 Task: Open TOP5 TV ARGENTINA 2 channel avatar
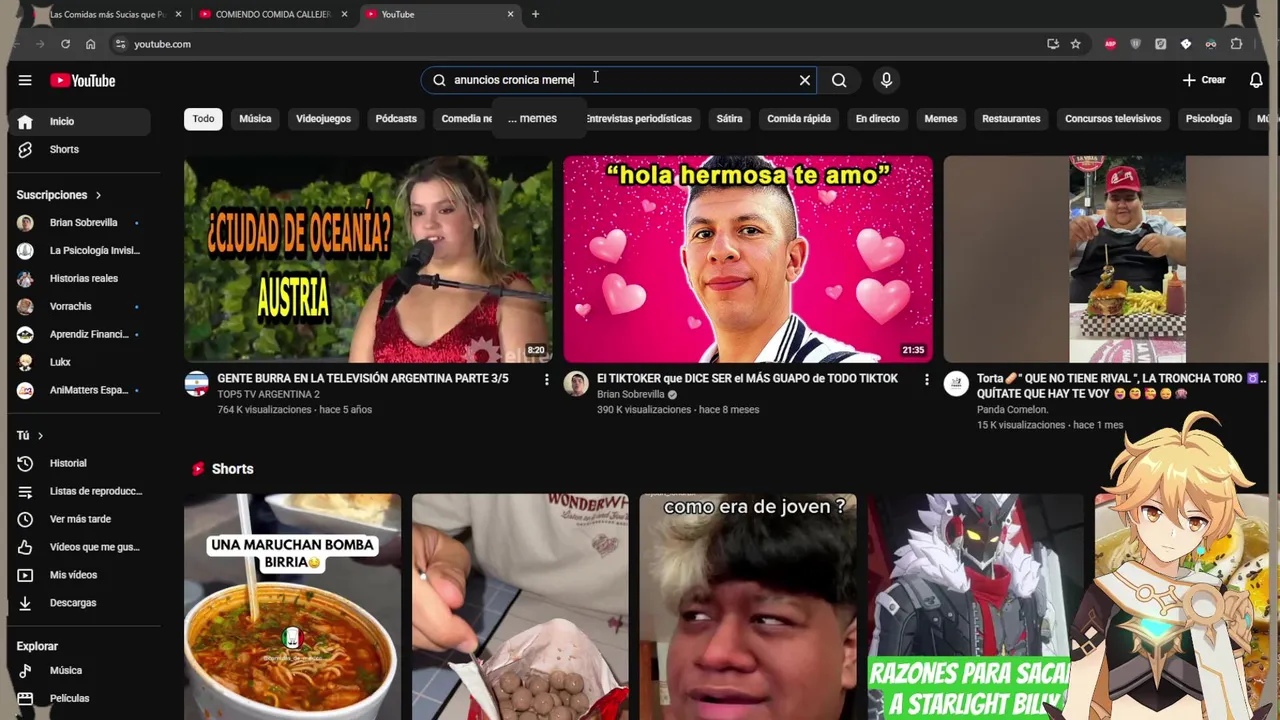pos(197,384)
